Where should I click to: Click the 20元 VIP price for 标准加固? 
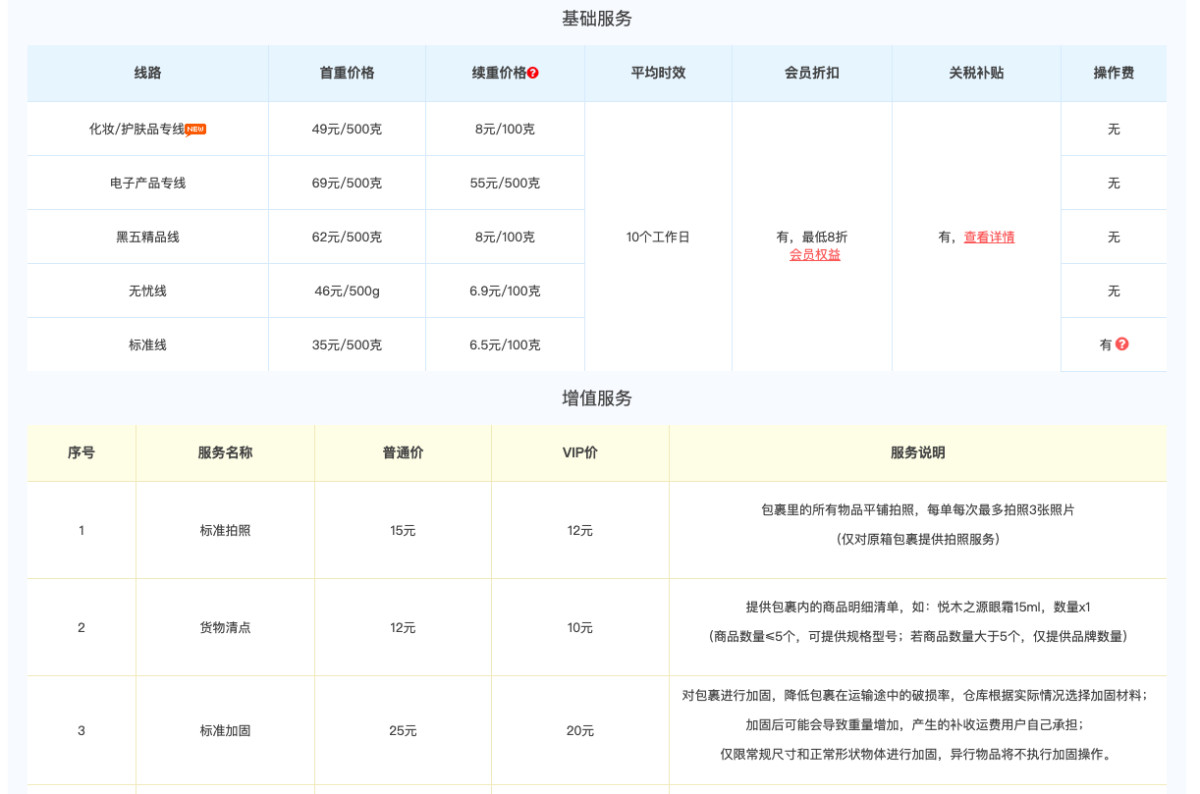(580, 730)
